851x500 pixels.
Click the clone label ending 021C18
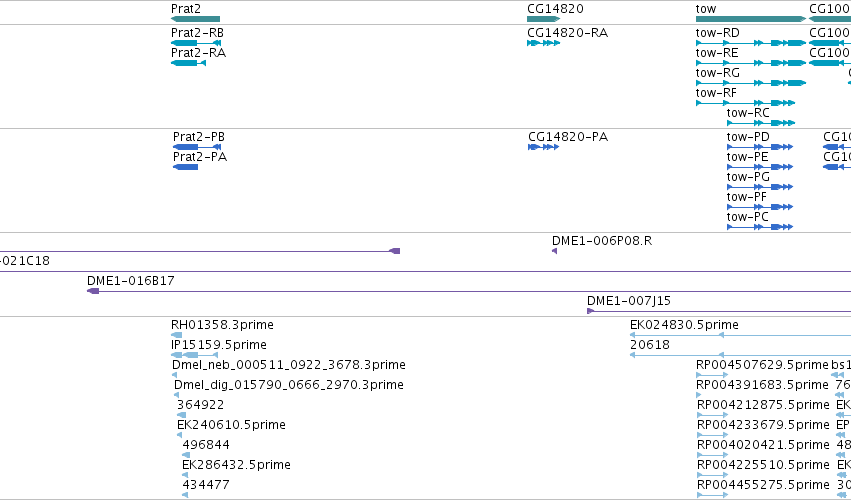[25, 261]
